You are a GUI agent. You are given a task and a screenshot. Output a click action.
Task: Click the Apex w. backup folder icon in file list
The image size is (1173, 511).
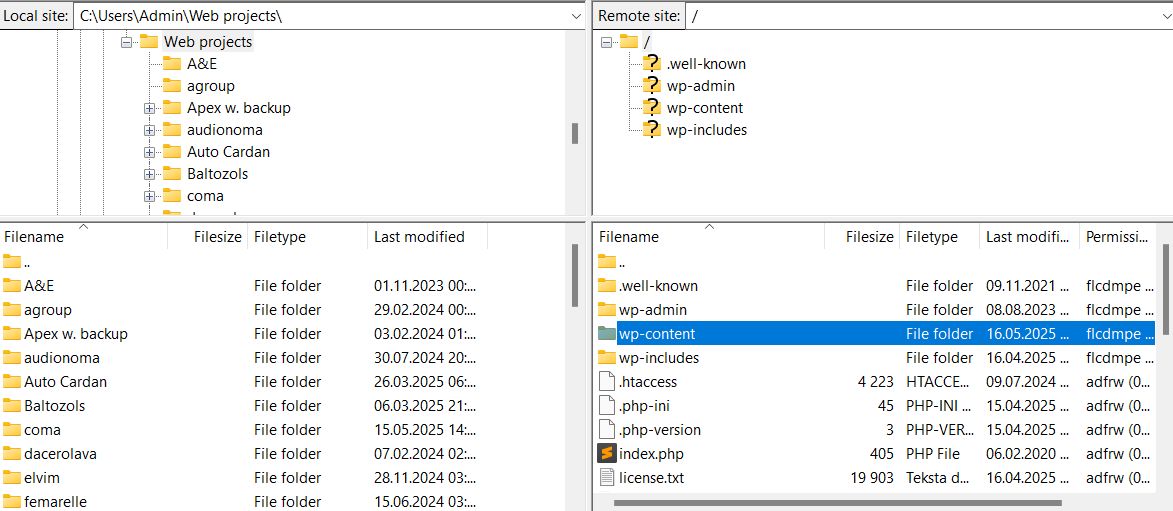pos(11,333)
